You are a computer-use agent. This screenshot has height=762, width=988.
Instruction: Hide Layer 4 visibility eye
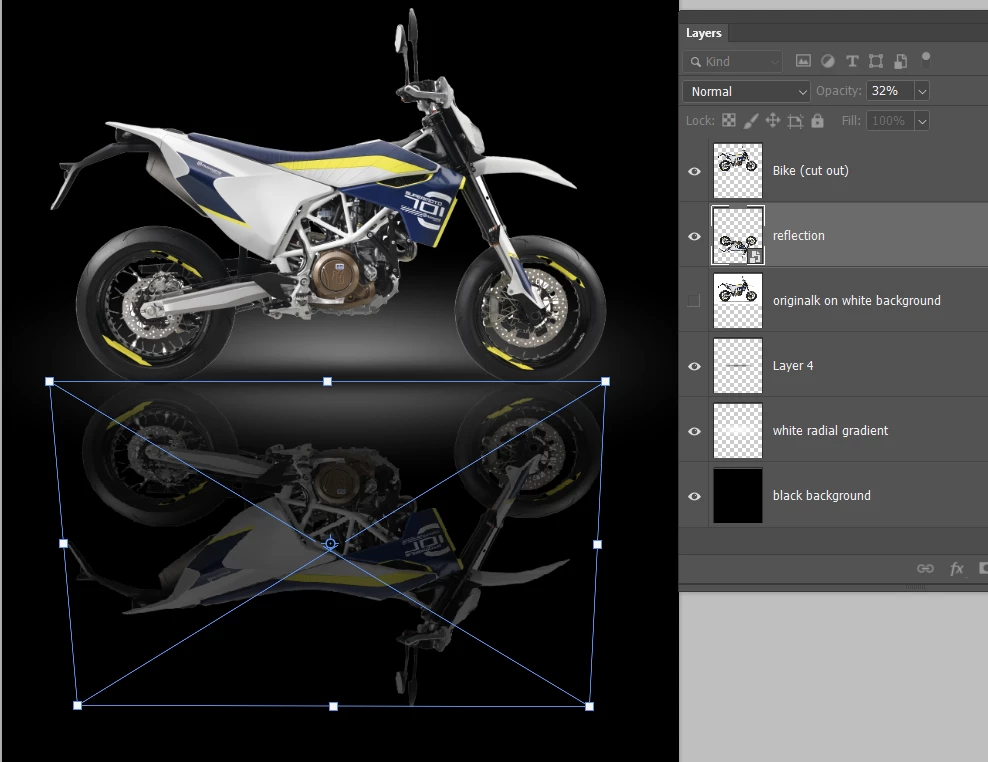click(x=694, y=366)
